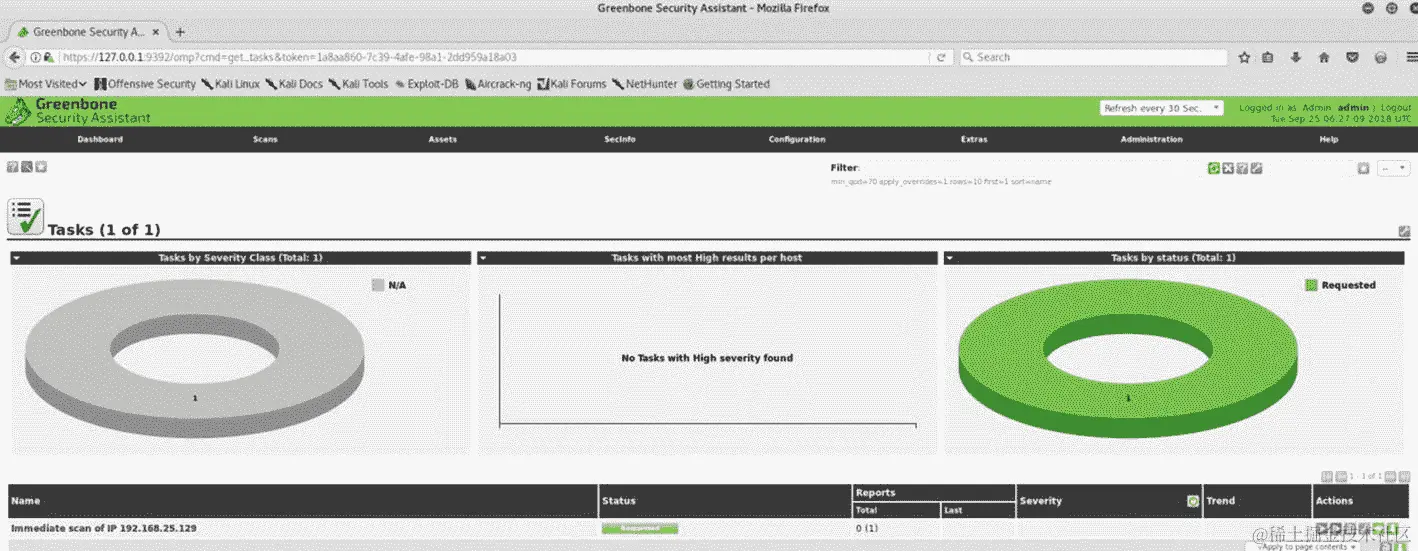The height and width of the screenshot is (551, 1418).
Task: Click the gray N/A legend swatch
Action: 378,285
